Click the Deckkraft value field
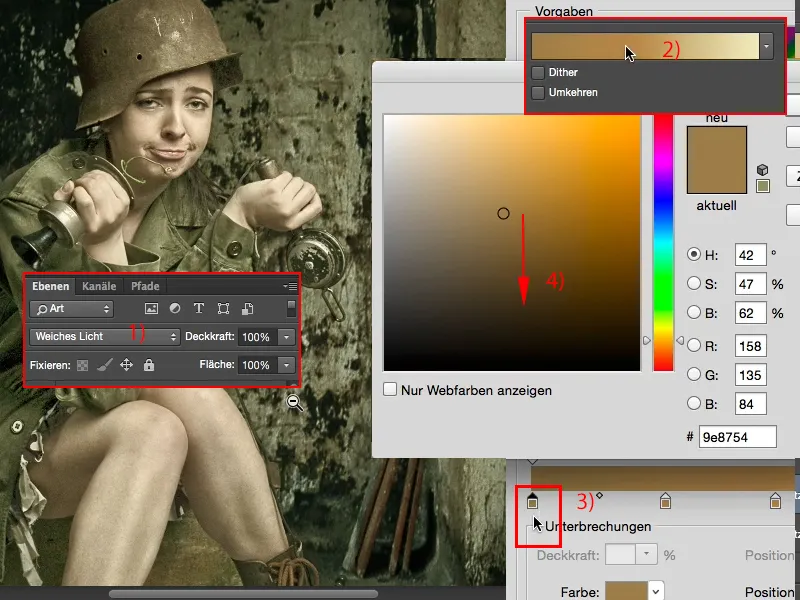 tap(257, 336)
